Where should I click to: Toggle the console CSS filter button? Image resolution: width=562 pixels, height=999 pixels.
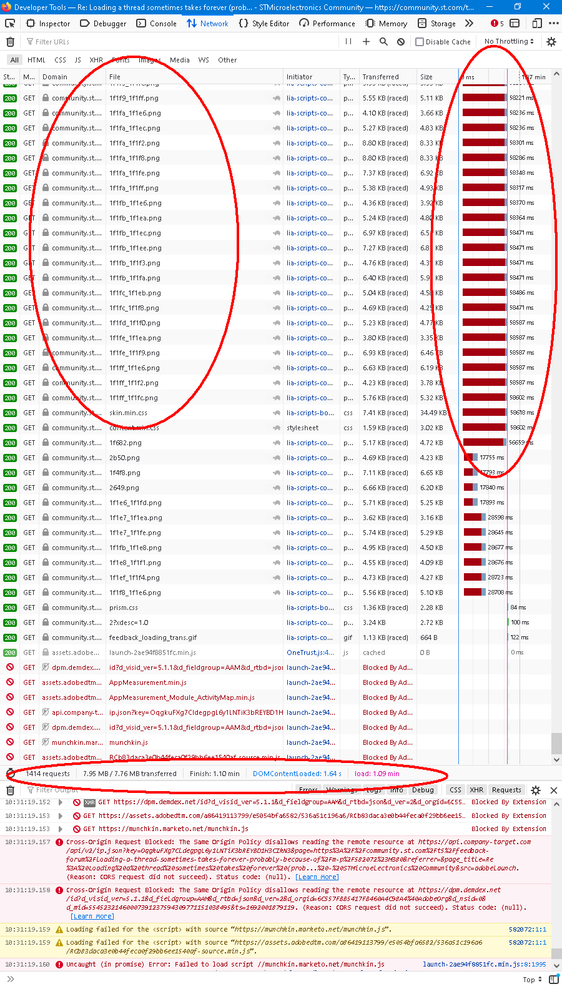(x=455, y=790)
